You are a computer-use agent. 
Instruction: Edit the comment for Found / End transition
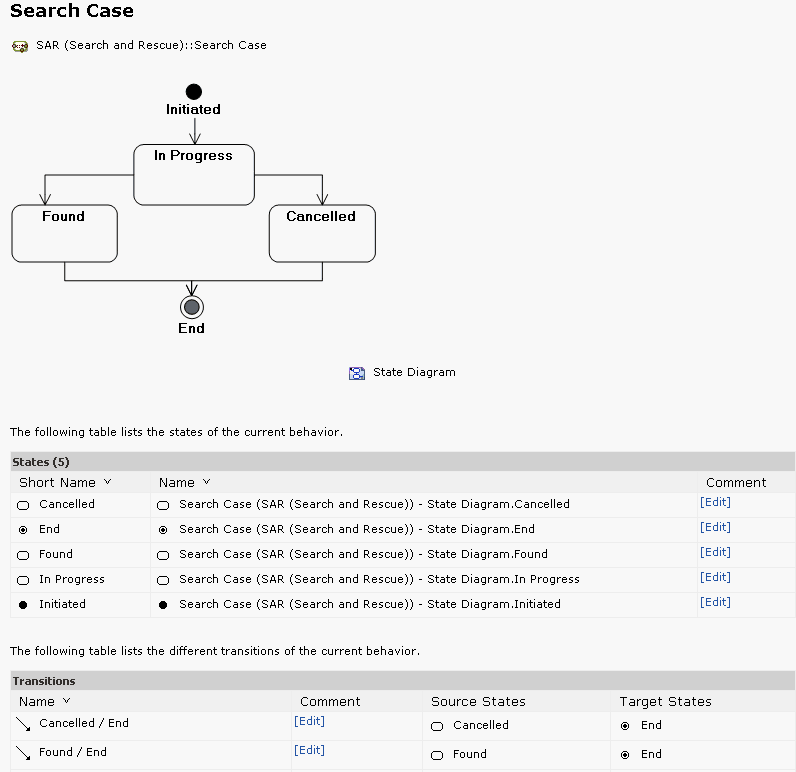[309, 750]
